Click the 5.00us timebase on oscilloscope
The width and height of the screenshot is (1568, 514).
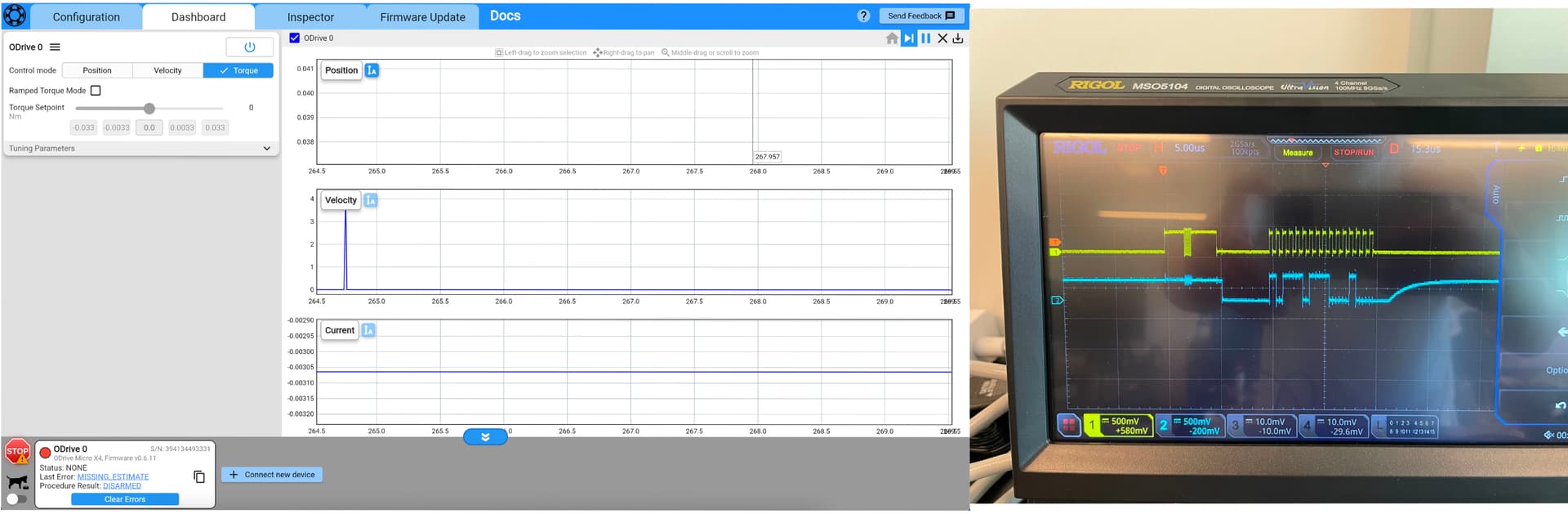[x=1189, y=148]
